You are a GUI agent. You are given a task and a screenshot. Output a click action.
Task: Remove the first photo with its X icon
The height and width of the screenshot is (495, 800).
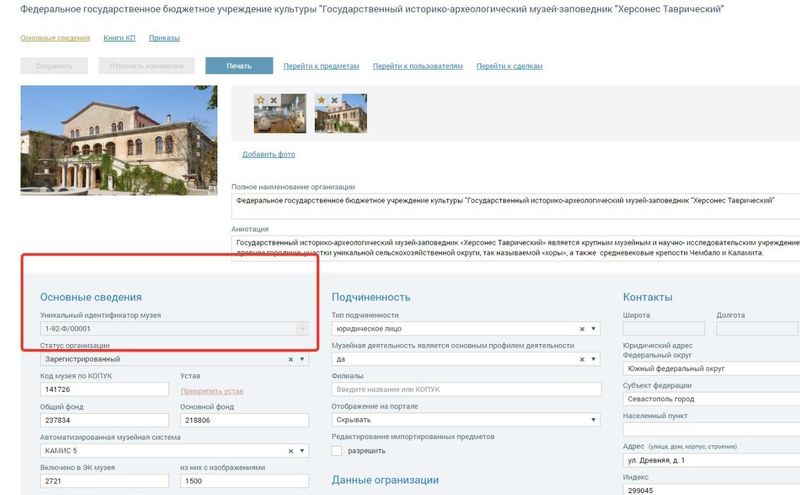click(x=273, y=100)
